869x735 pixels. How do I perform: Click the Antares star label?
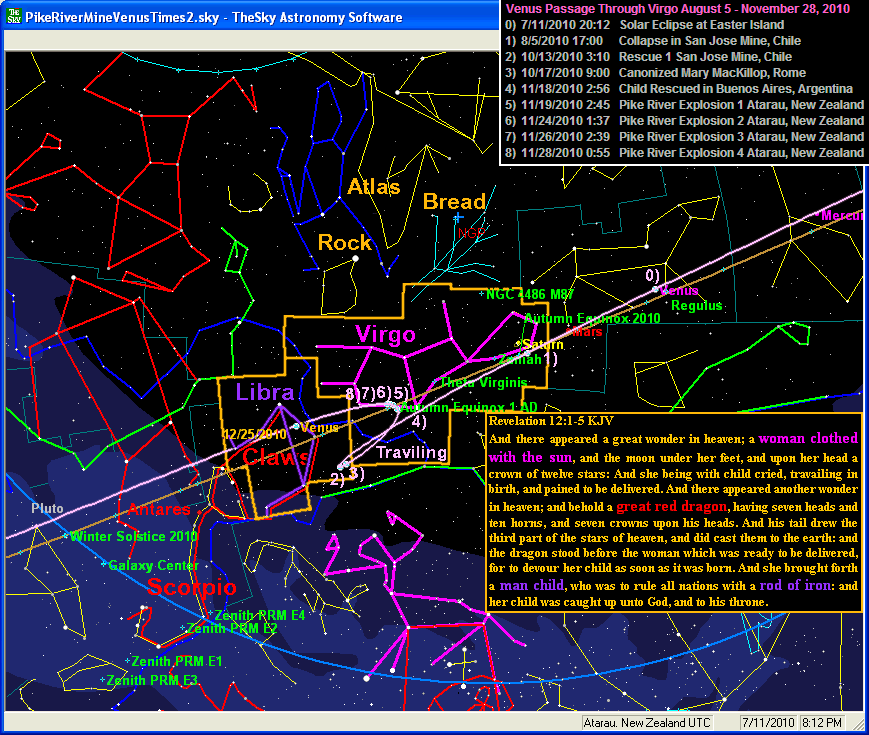[x=159, y=510]
